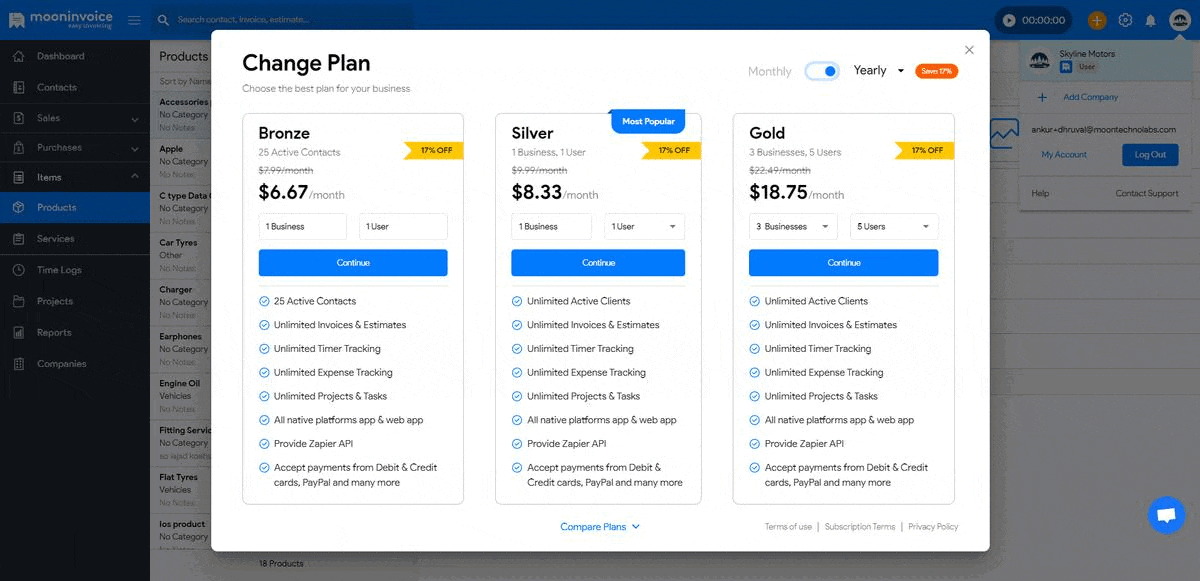Click the Most Popular badge on Silver
Image resolution: width=1200 pixels, height=581 pixels.
(x=648, y=121)
